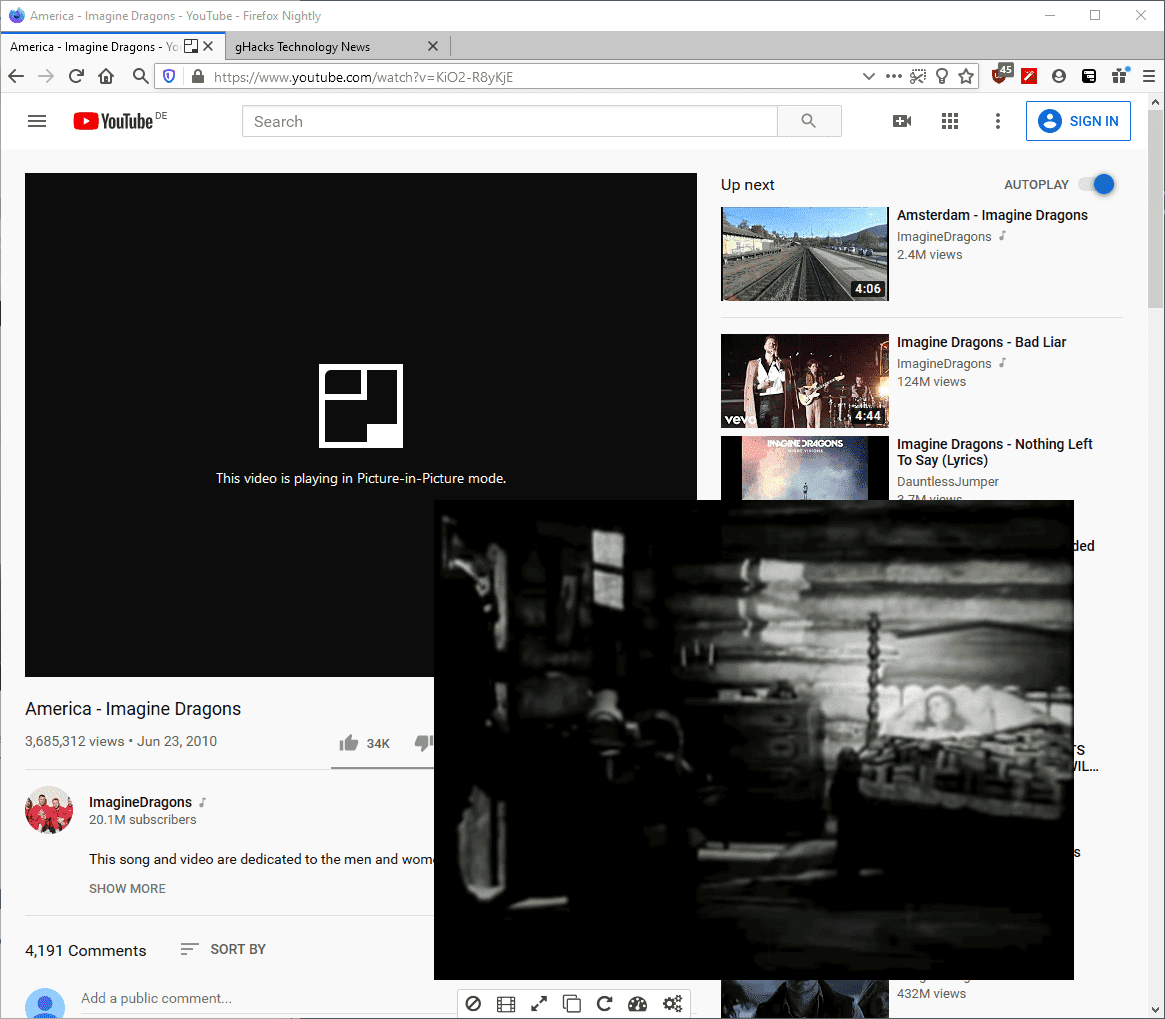Open Nothing Left To Say (Lyrics) title

click(994, 452)
